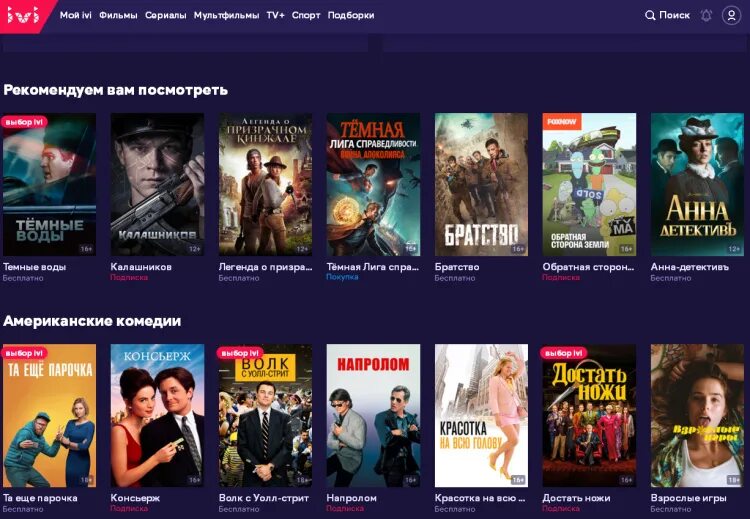Click the Достать ножи title below its poster
Screen dimensions: 750x519
576,498
